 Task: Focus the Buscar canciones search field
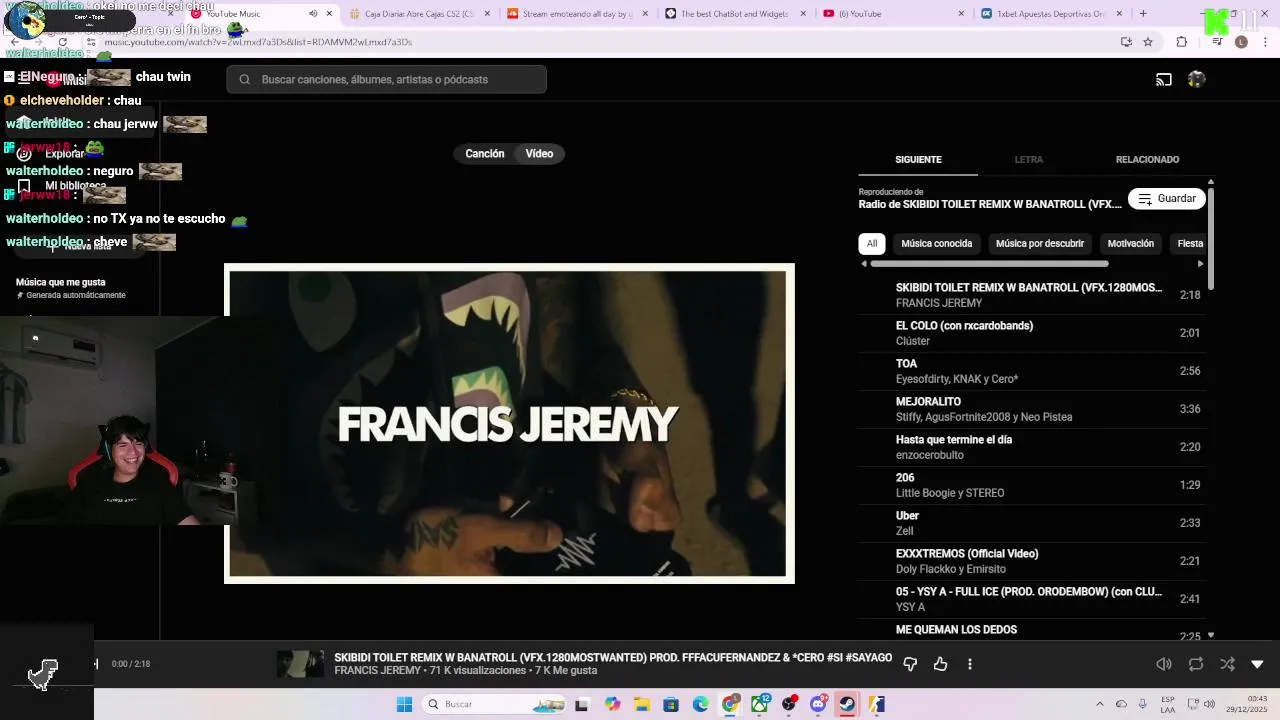click(386, 79)
